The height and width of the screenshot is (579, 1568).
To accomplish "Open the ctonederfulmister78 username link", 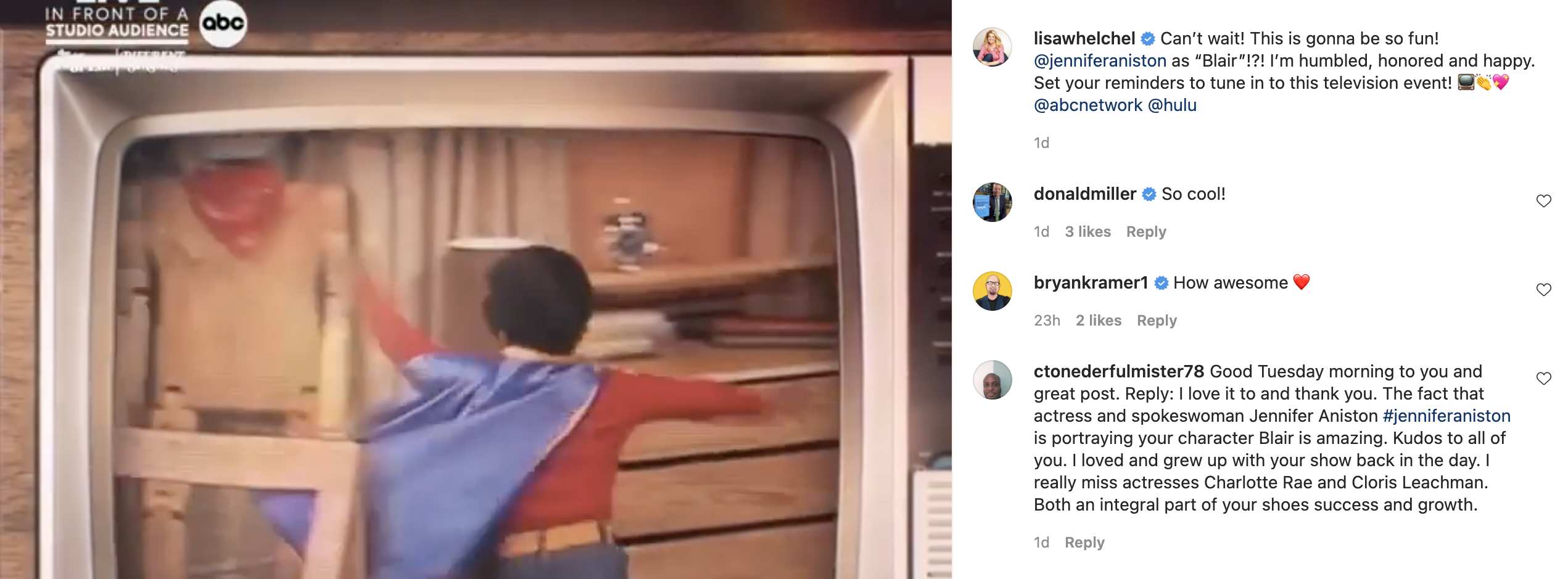I will [x=1119, y=371].
